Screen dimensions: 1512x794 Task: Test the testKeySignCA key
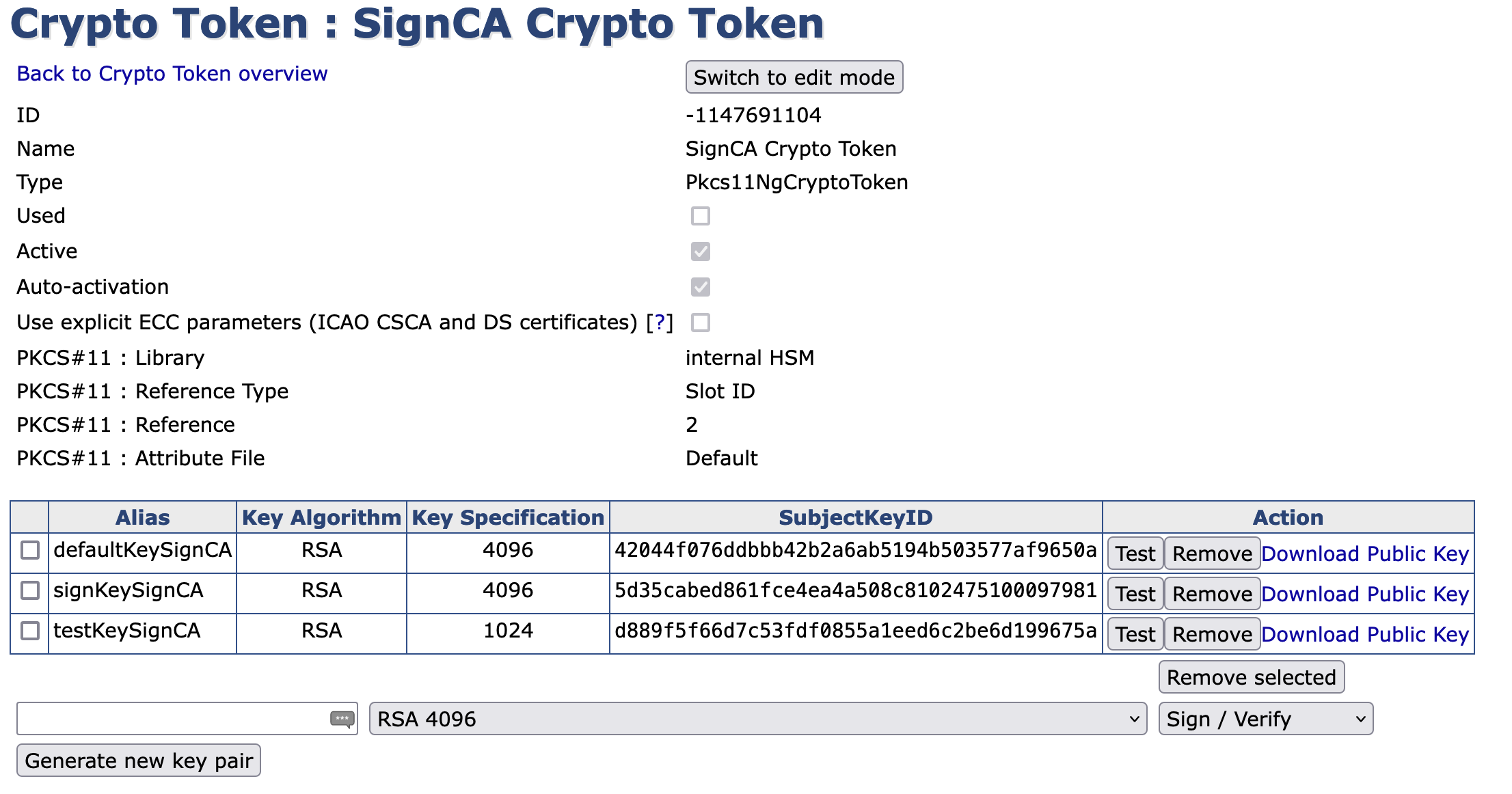tap(1135, 634)
